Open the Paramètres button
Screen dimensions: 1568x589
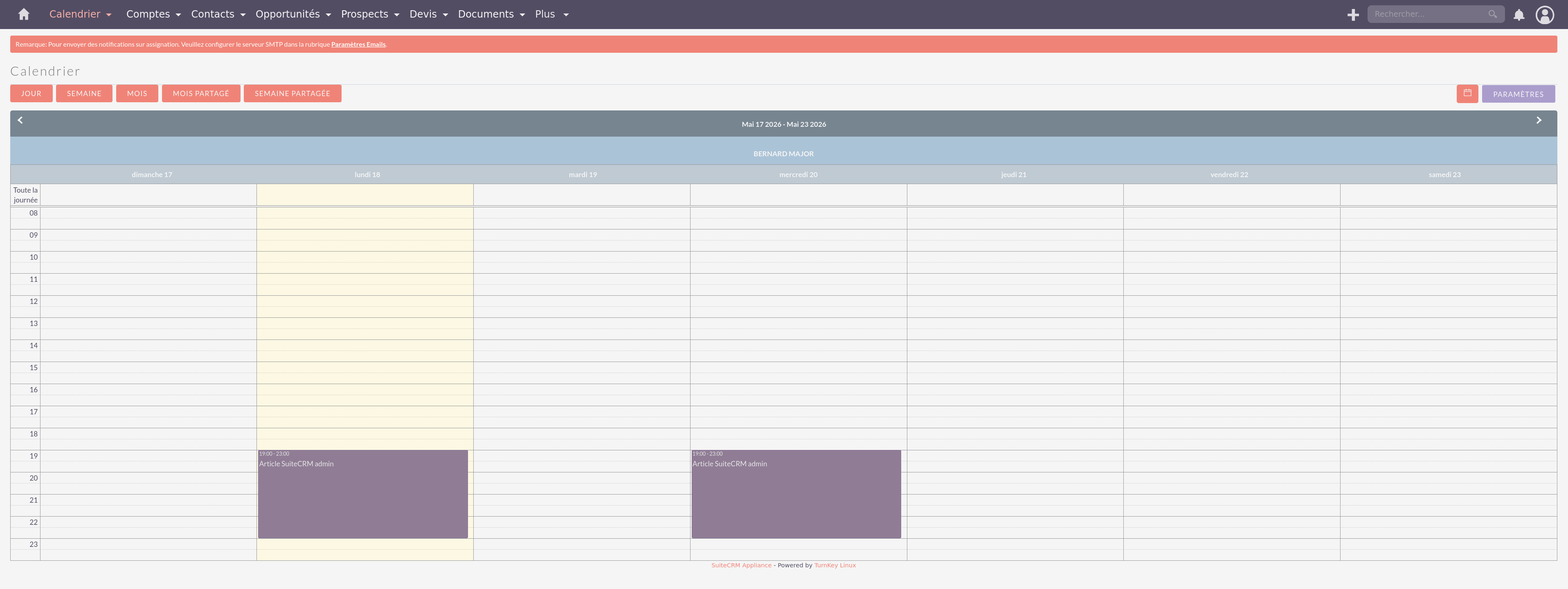point(1518,94)
